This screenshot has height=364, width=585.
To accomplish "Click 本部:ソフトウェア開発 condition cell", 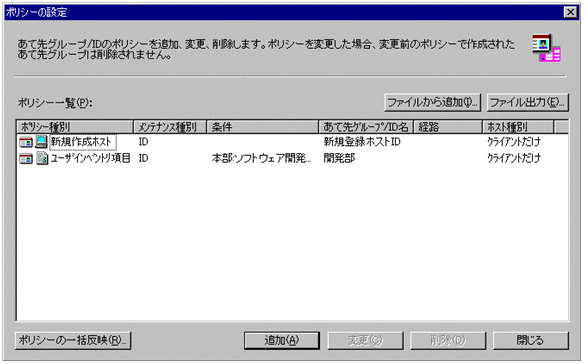I will 261,158.
